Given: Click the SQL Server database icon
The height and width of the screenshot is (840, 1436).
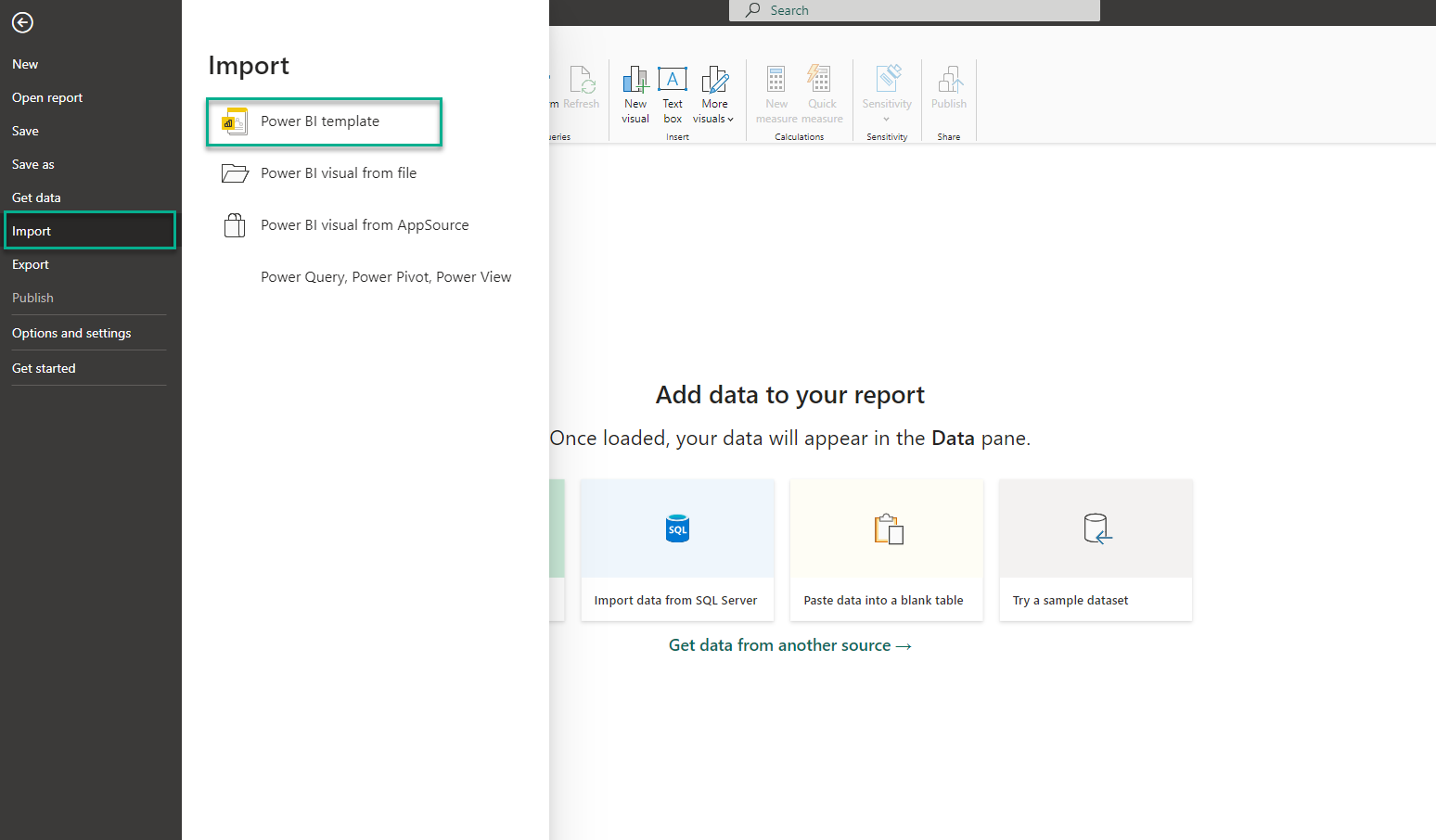Looking at the screenshot, I should click(x=677, y=528).
